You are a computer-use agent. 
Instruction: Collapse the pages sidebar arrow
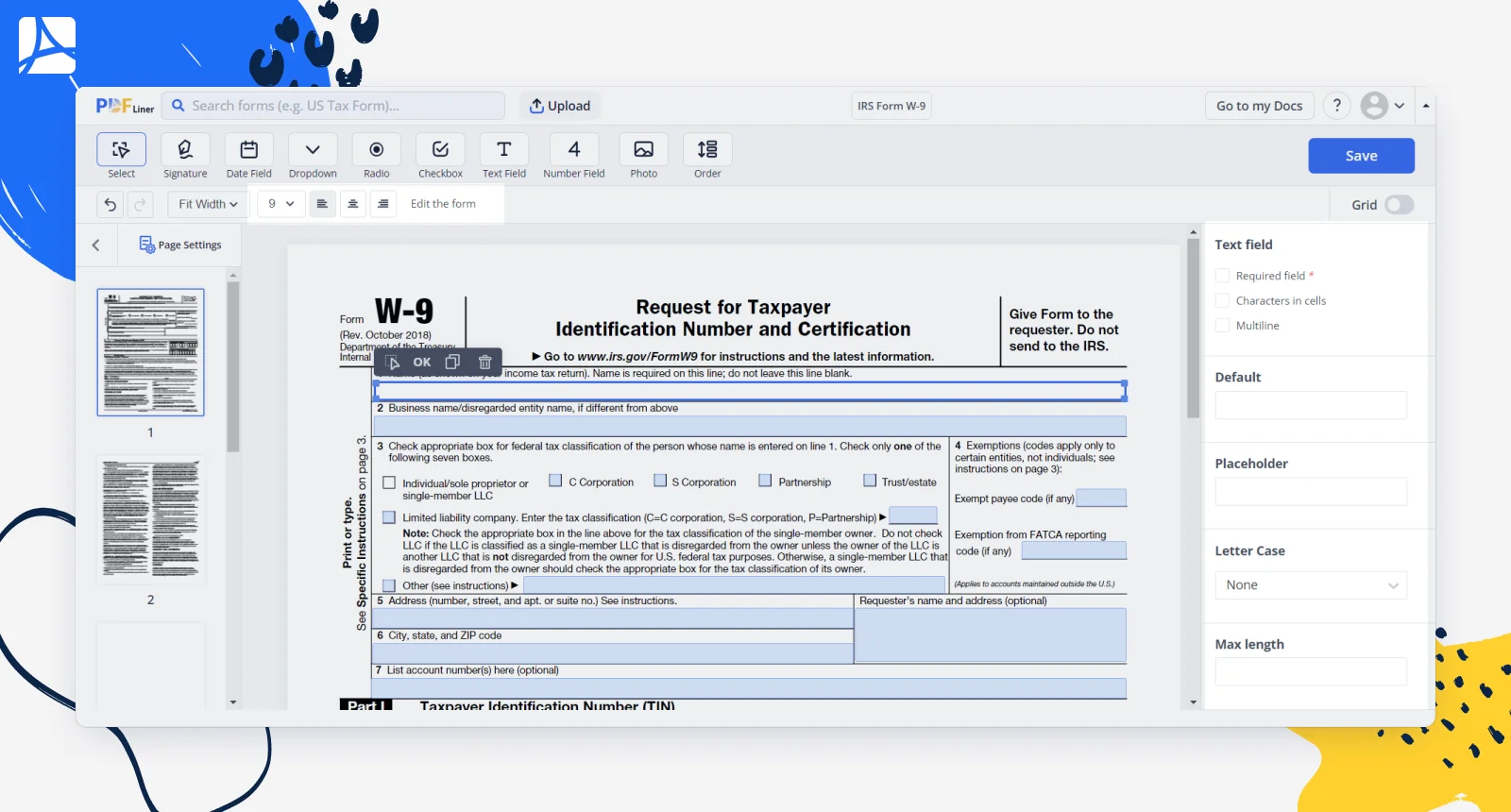tap(96, 245)
